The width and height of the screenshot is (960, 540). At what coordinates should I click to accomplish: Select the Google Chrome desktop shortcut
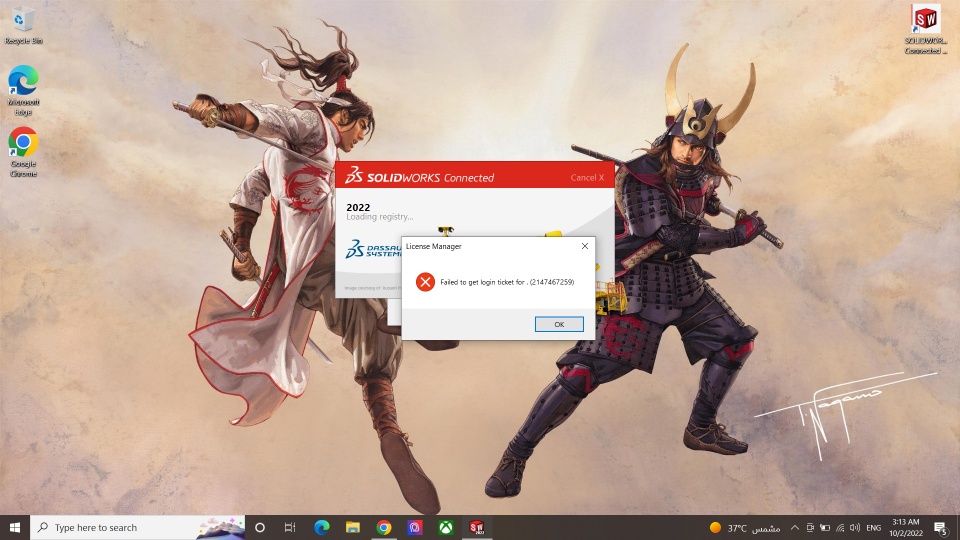pyautogui.click(x=23, y=152)
